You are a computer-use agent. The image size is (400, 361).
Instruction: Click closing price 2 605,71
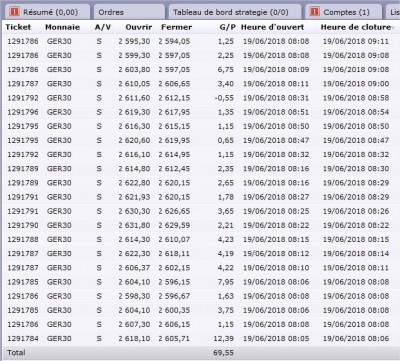coord(174,339)
